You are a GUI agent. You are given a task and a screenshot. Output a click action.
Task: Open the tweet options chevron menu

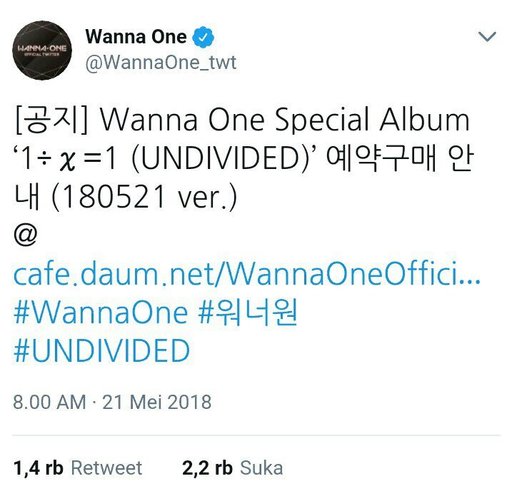[x=487, y=37]
